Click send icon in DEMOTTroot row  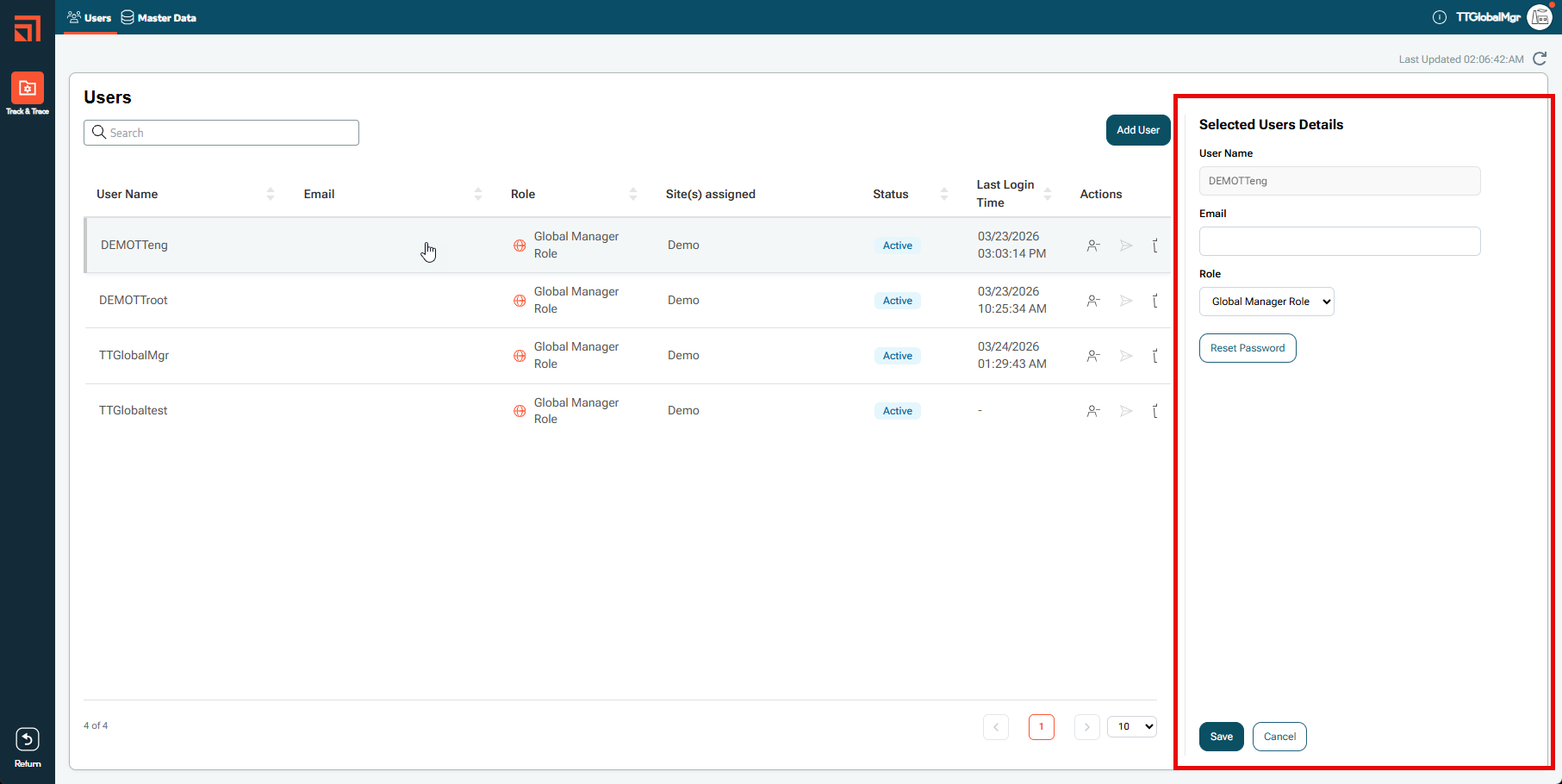[x=1126, y=301]
